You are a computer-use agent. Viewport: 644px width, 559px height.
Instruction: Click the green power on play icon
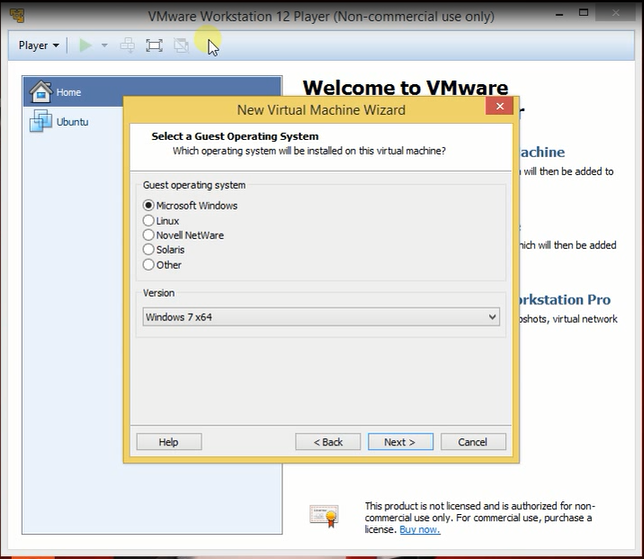coord(85,45)
